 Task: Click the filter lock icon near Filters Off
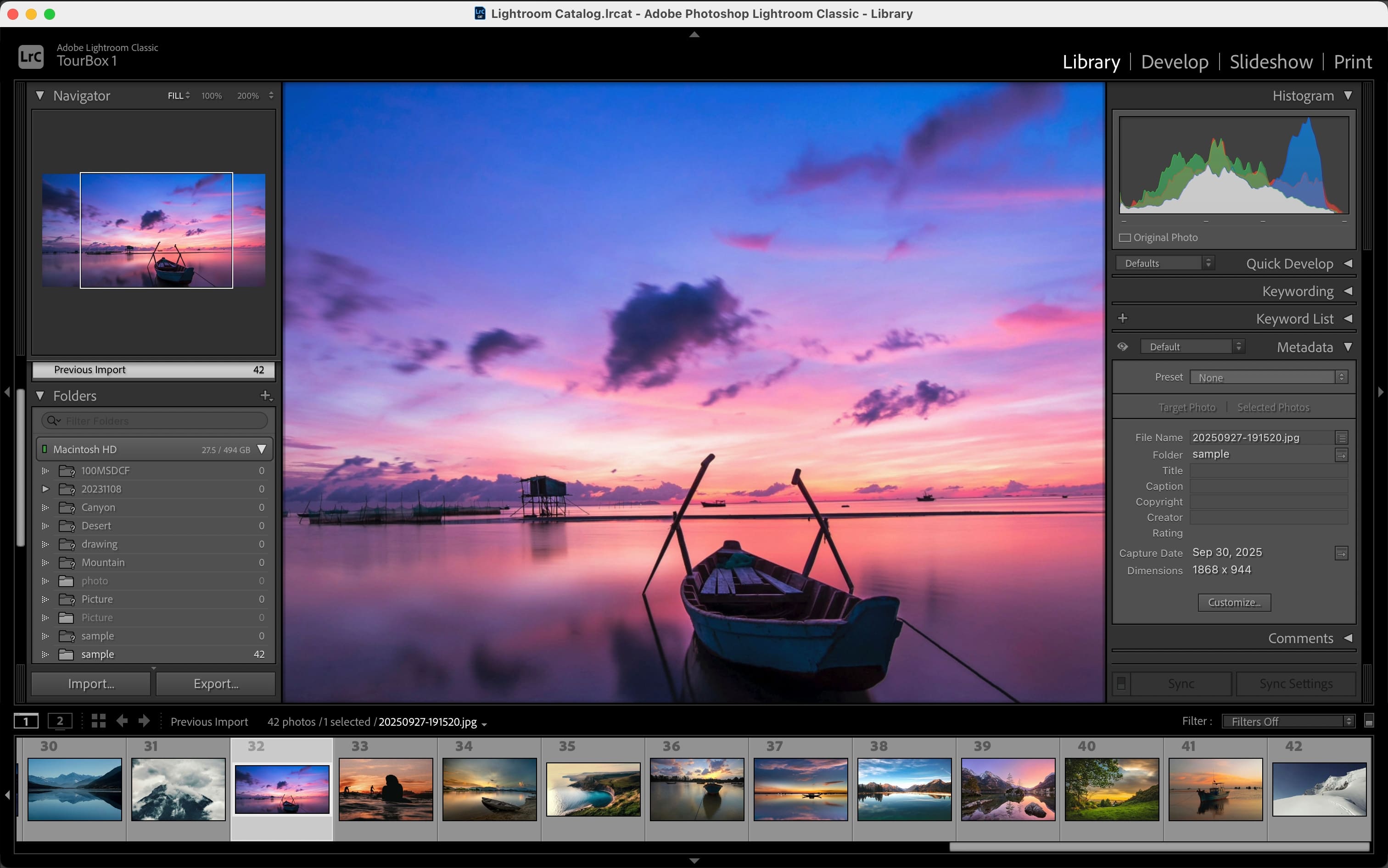pos(1369,721)
